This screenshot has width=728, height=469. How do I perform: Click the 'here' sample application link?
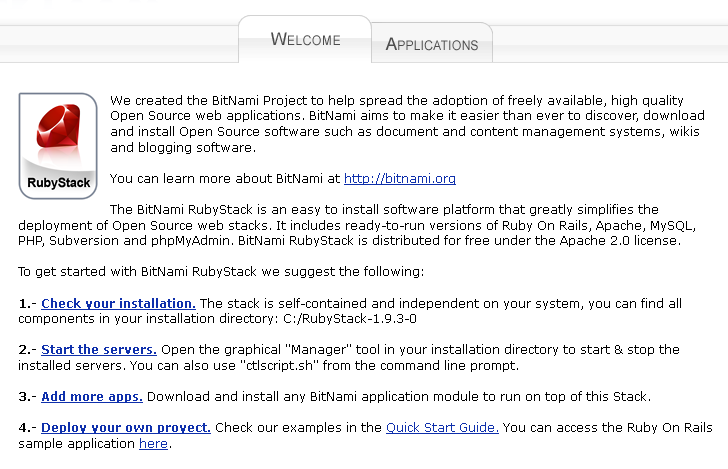[153, 443]
